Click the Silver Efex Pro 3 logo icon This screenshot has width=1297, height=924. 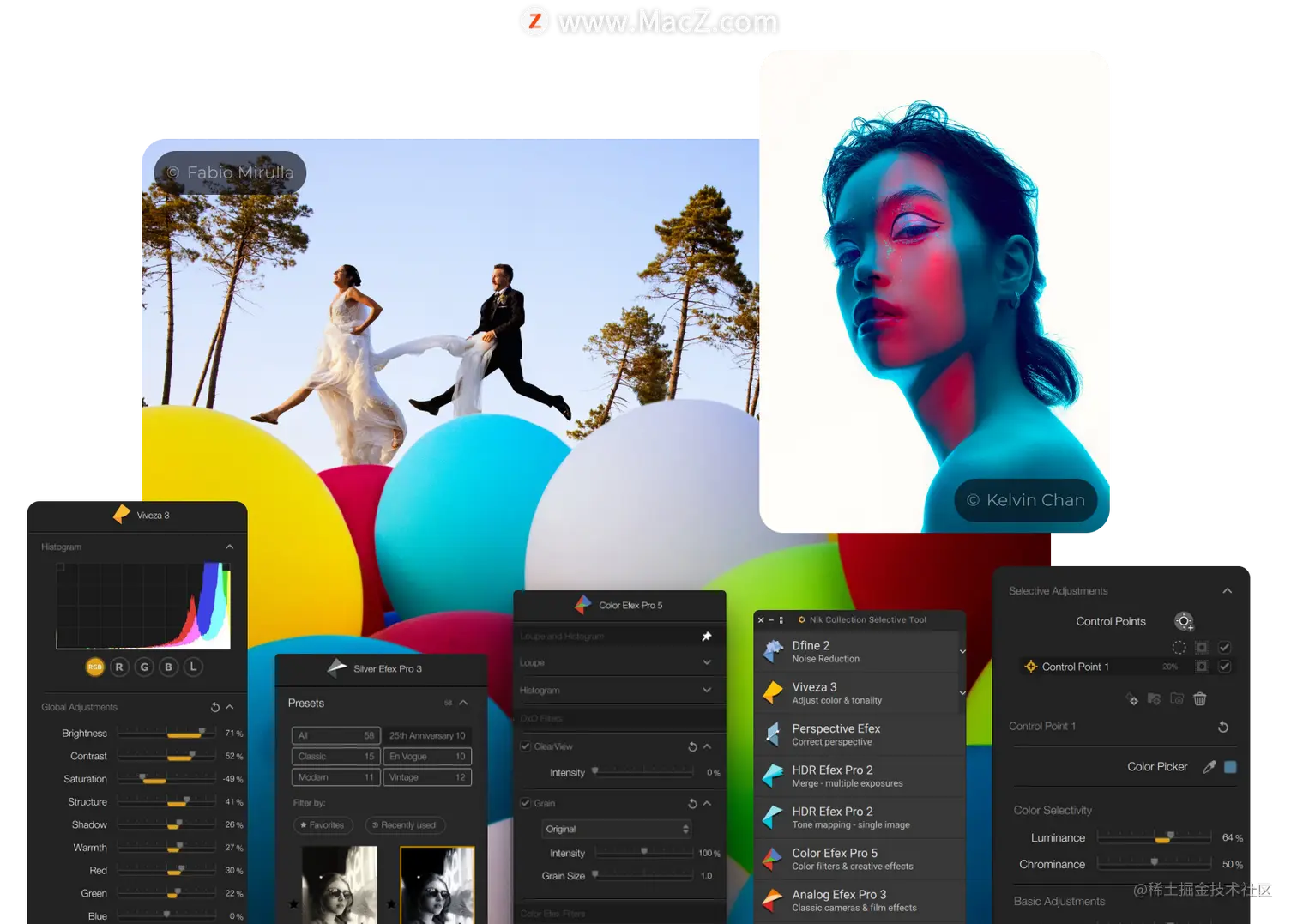pos(337,668)
